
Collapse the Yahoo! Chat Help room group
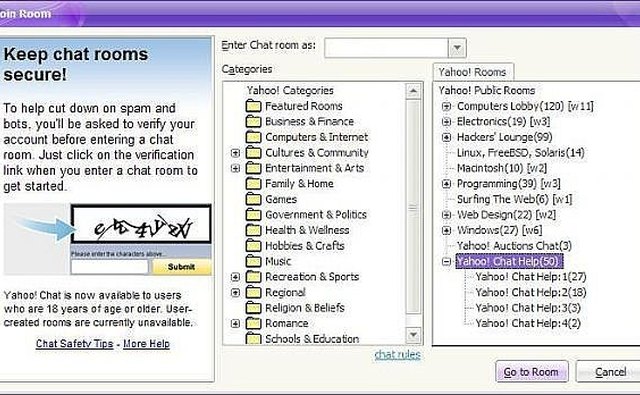point(447,262)
